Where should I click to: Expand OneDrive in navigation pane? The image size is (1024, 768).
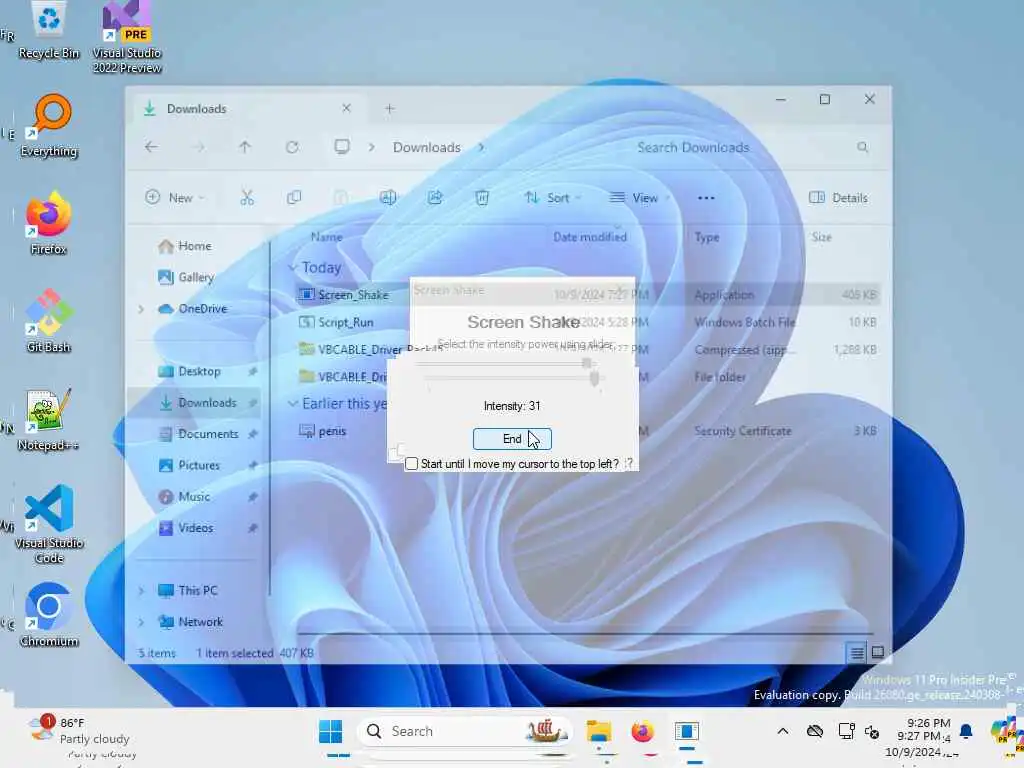pyautogui.click(x=141, y=309)
